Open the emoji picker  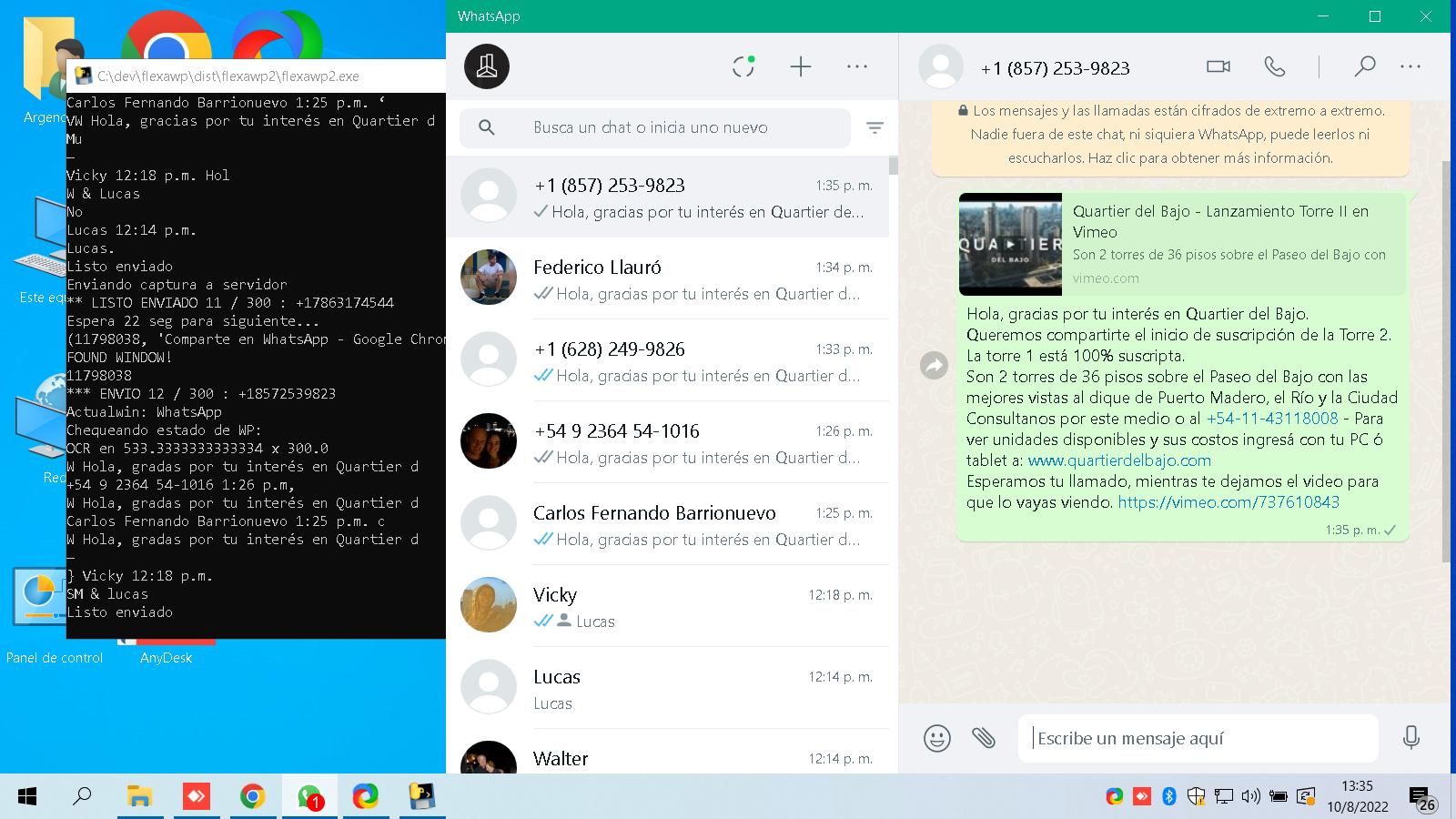click(937, 738)
